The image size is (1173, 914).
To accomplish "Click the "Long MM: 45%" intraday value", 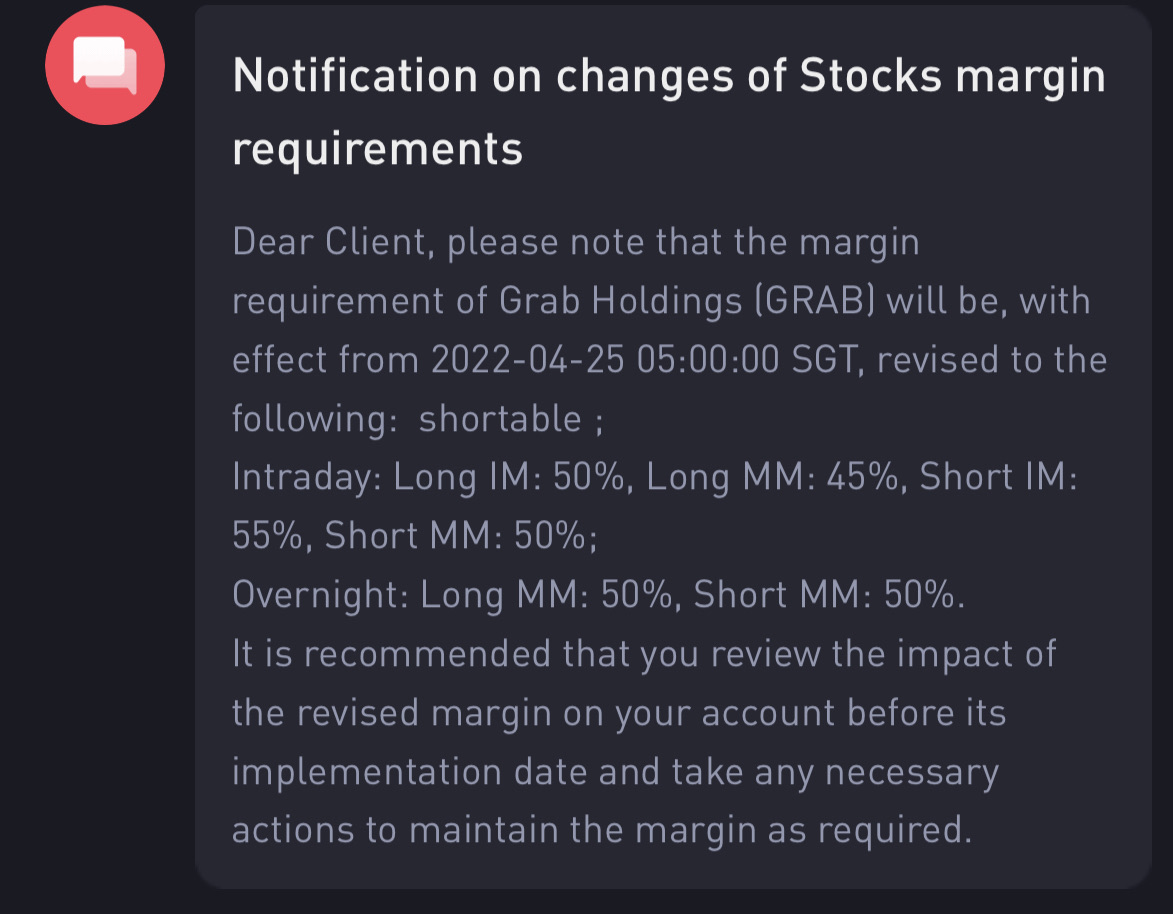I will 773,477.
